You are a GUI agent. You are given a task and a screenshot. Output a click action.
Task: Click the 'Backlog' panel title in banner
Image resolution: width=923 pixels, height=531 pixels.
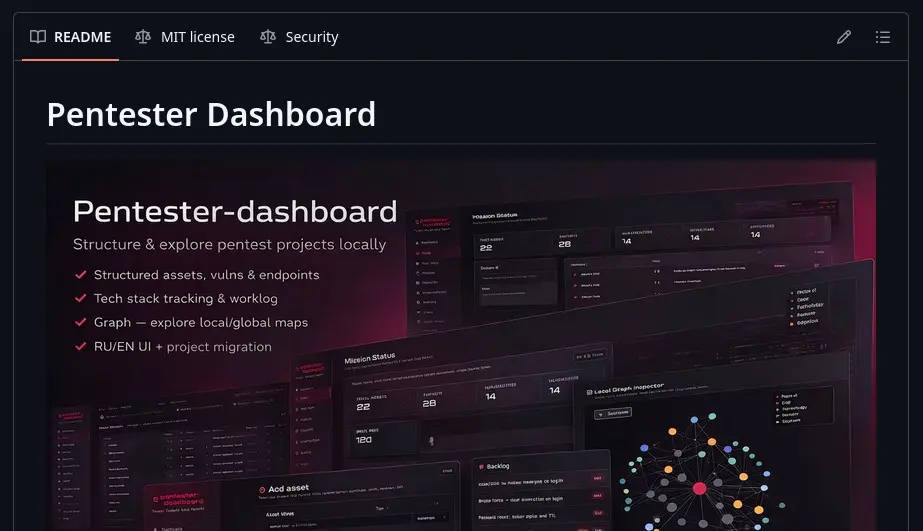click(498, 466)
